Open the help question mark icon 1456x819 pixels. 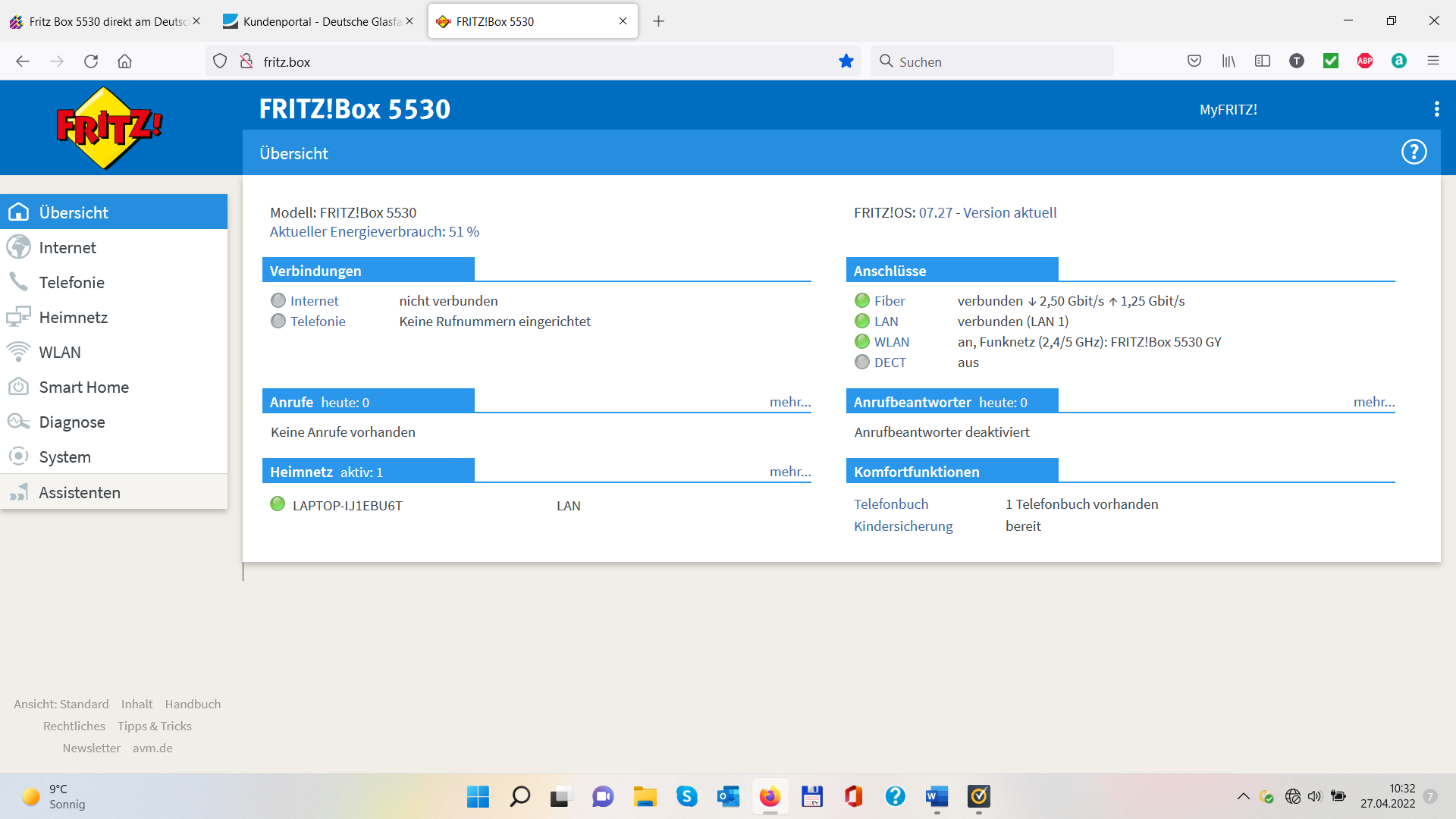point(1414,152)
